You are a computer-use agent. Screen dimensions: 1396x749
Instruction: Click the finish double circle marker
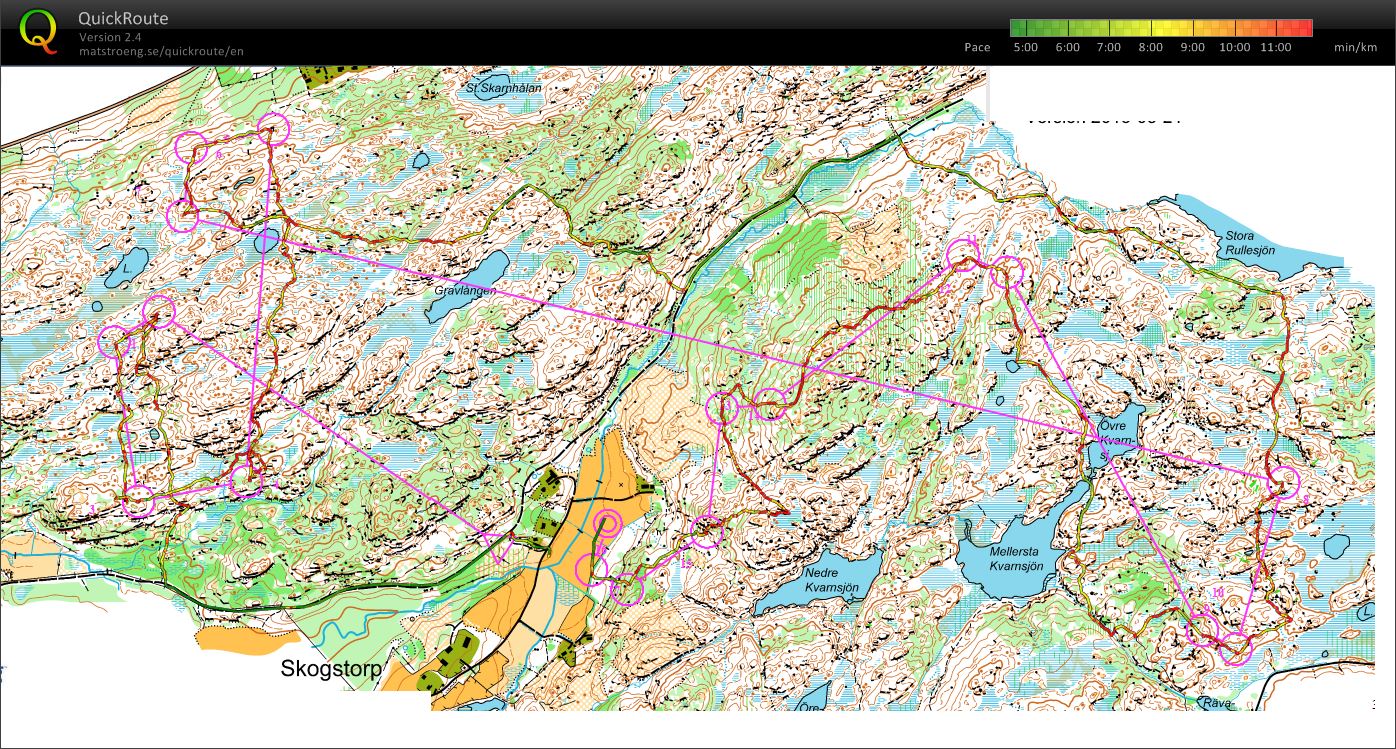pos(608,523)
